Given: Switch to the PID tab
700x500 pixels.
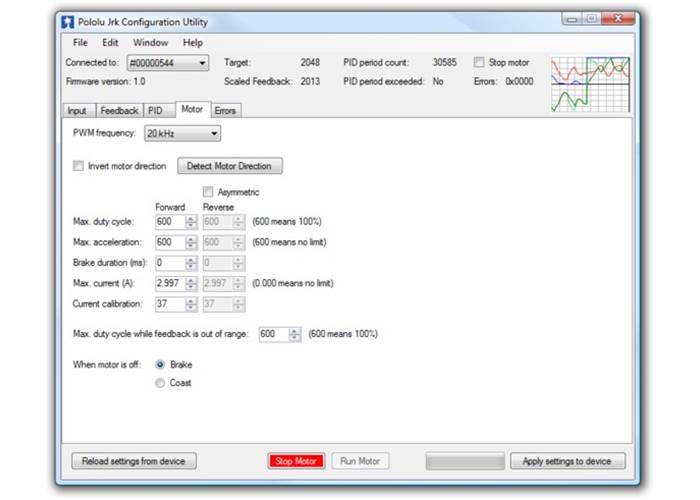Looking at the screenshot, I should tap(155, 110).
